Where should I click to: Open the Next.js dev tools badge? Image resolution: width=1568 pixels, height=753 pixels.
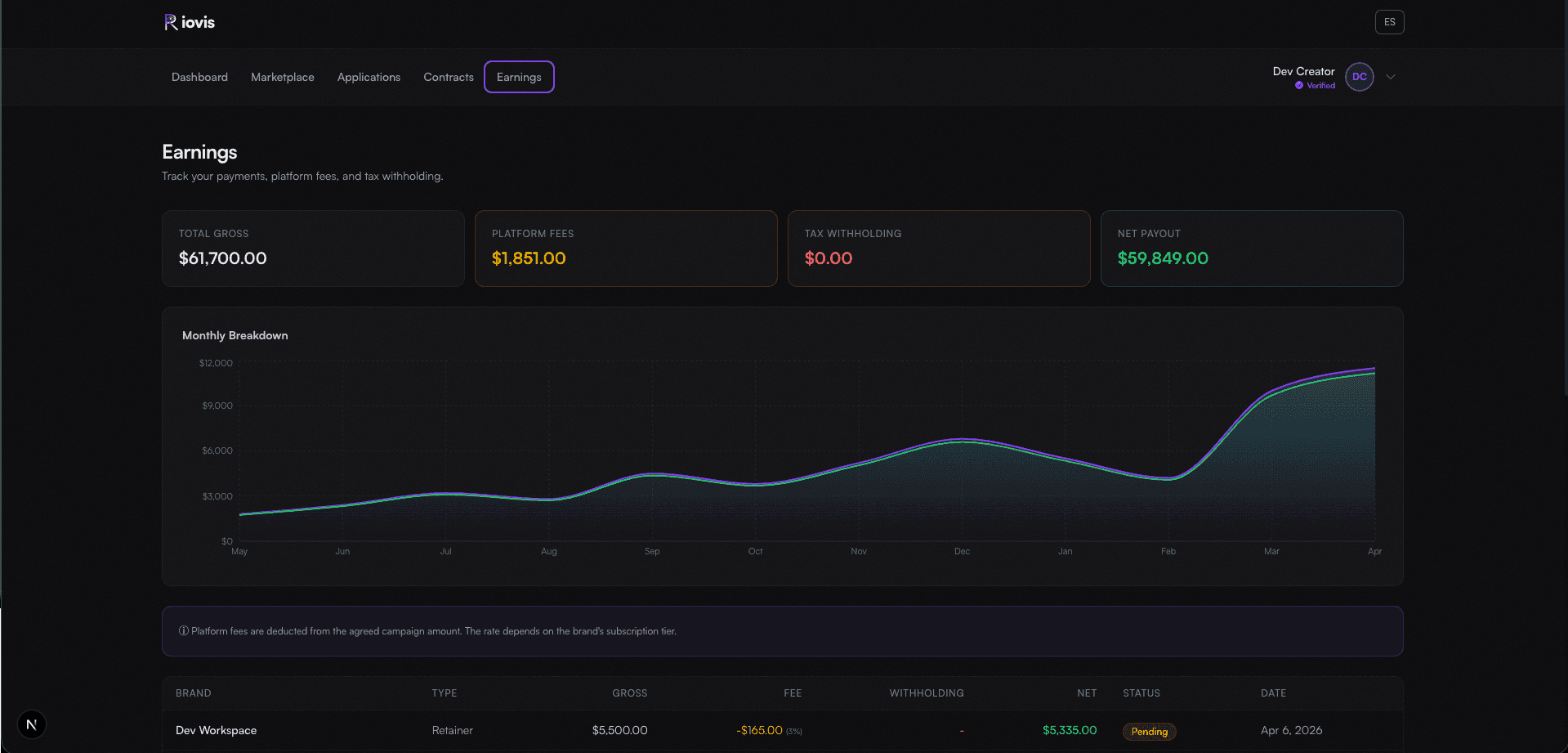pyautogui.click(x=32, y=724)
